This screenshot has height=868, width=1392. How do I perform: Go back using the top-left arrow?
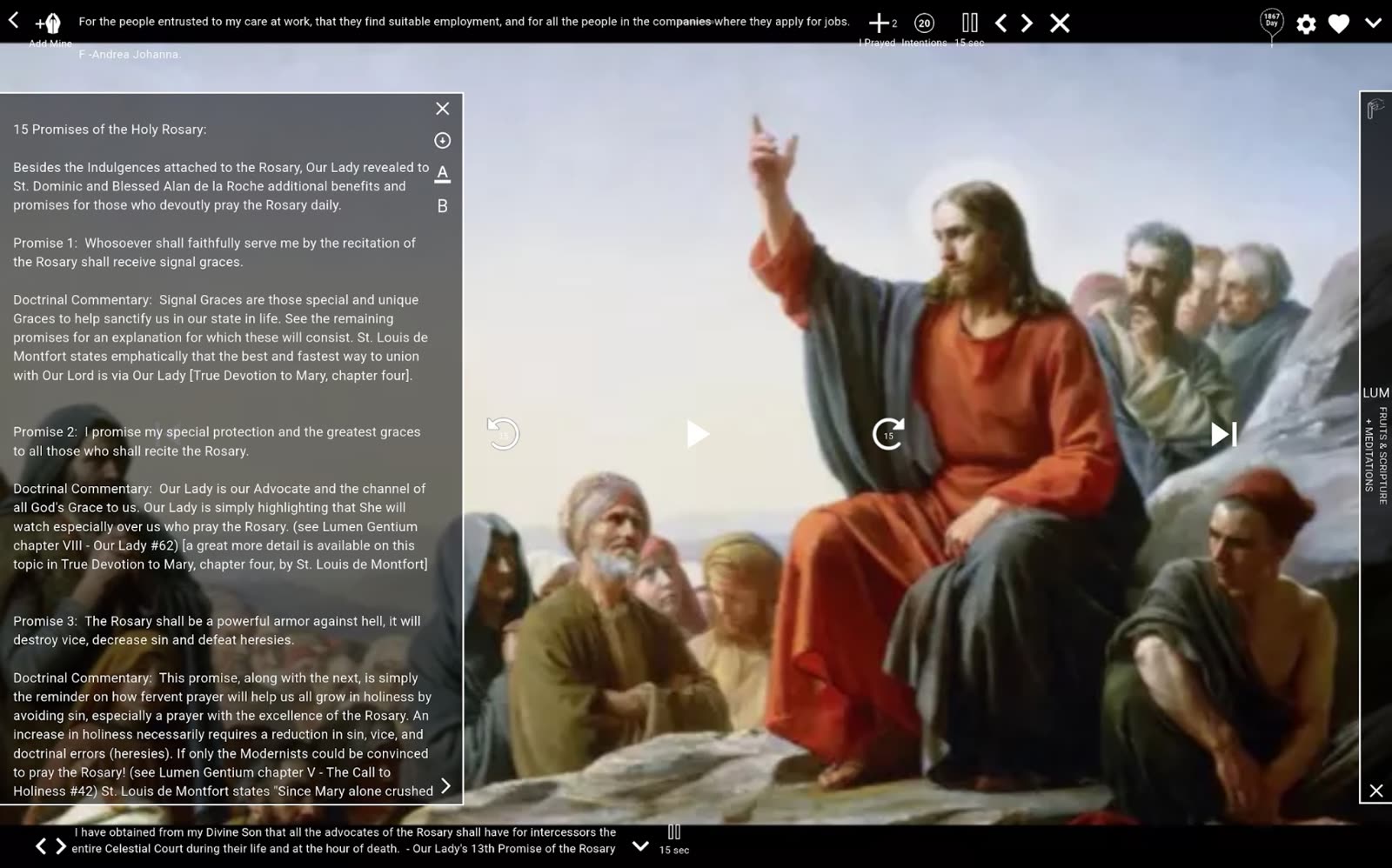(x=13, y=21)
